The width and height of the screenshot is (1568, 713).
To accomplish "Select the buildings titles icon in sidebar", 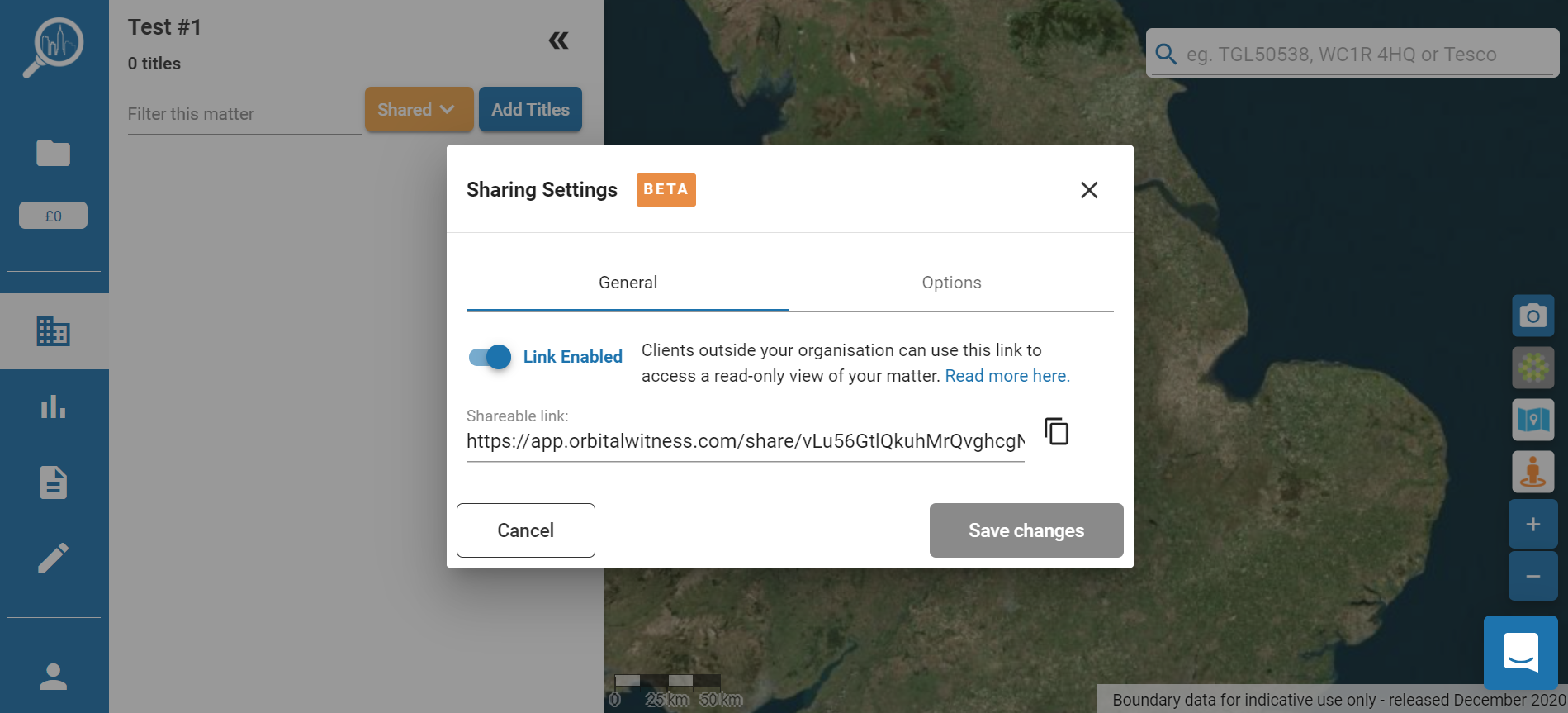I will coord(54,331).
